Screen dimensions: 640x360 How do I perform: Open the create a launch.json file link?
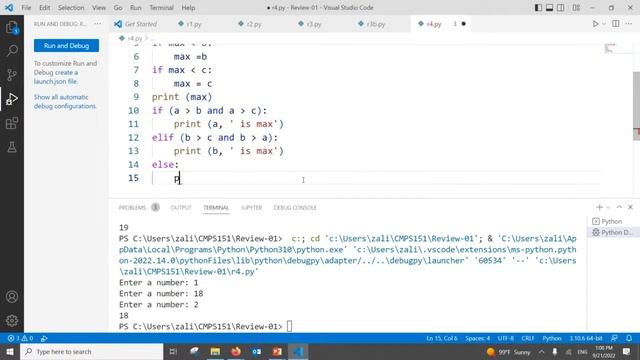56,77
